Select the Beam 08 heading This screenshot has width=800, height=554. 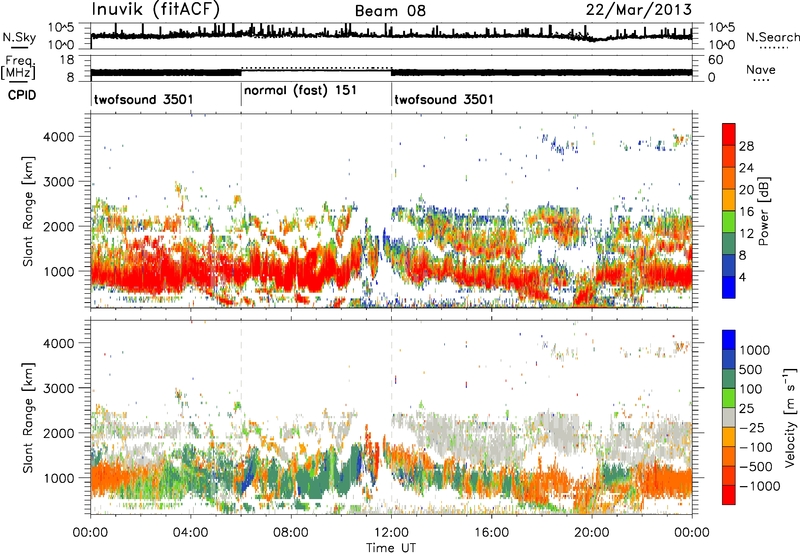(x=390, y=11)
